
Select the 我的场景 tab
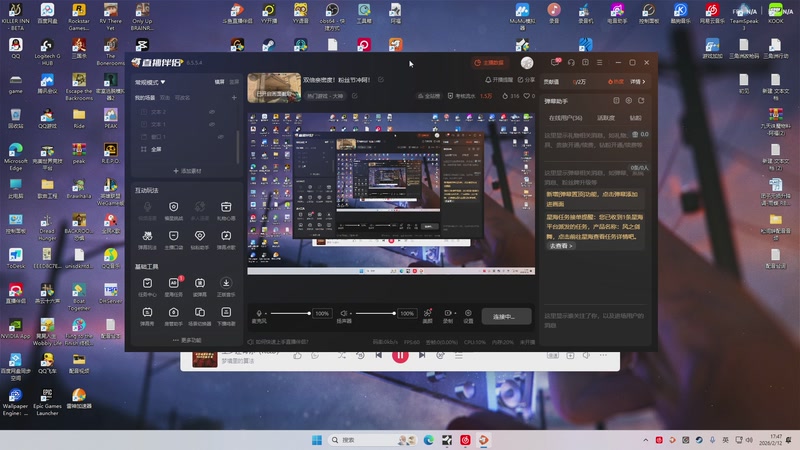pyautogui.click(x=145, y=97)
